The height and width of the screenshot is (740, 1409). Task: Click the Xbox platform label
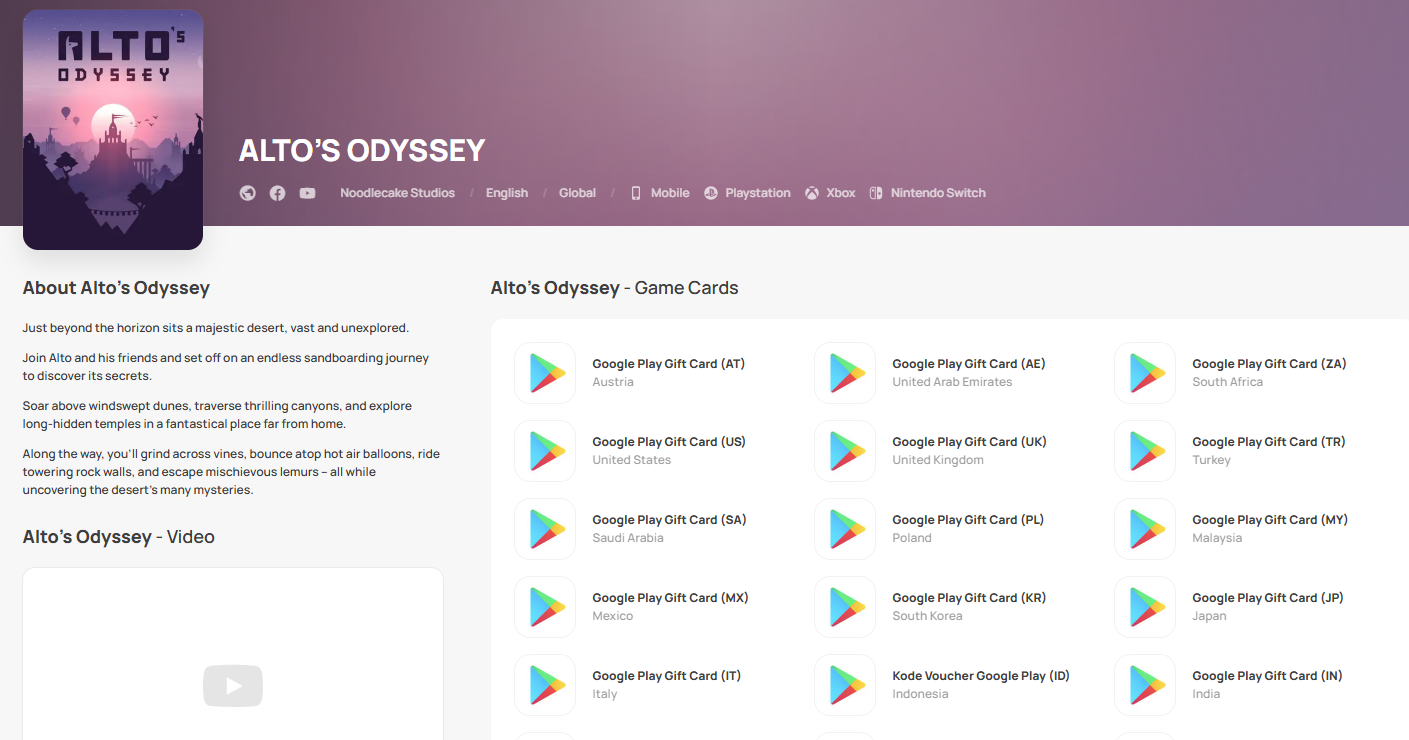pos(841,193)
